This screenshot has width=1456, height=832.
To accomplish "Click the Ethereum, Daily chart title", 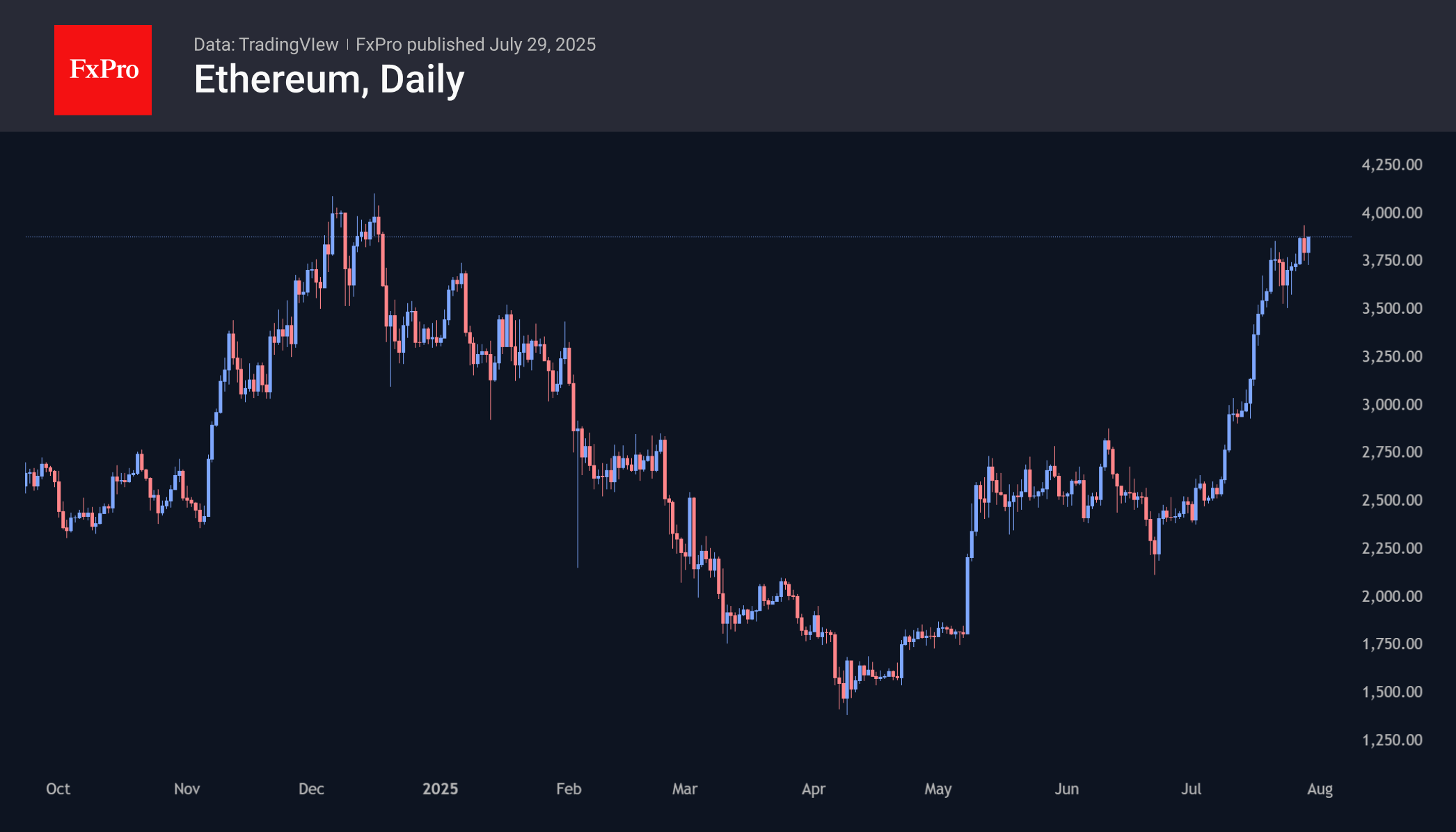I will (x=329, y=79).
